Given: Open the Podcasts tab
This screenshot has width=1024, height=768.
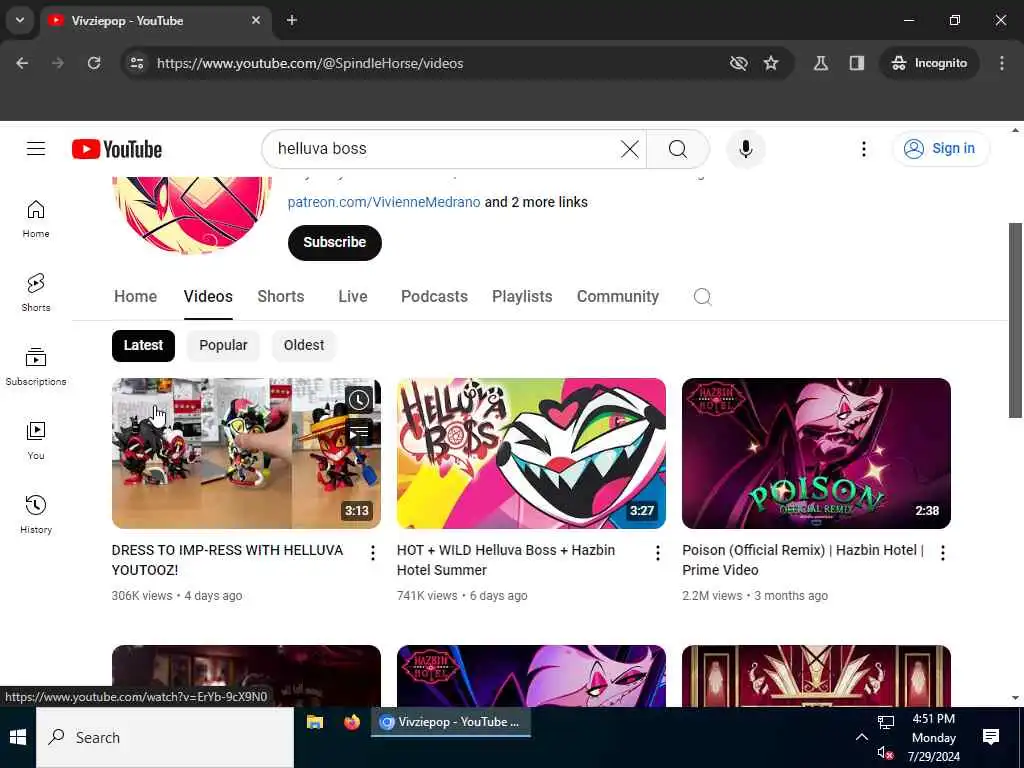Looking at the screenshot, I should [434, 296].
